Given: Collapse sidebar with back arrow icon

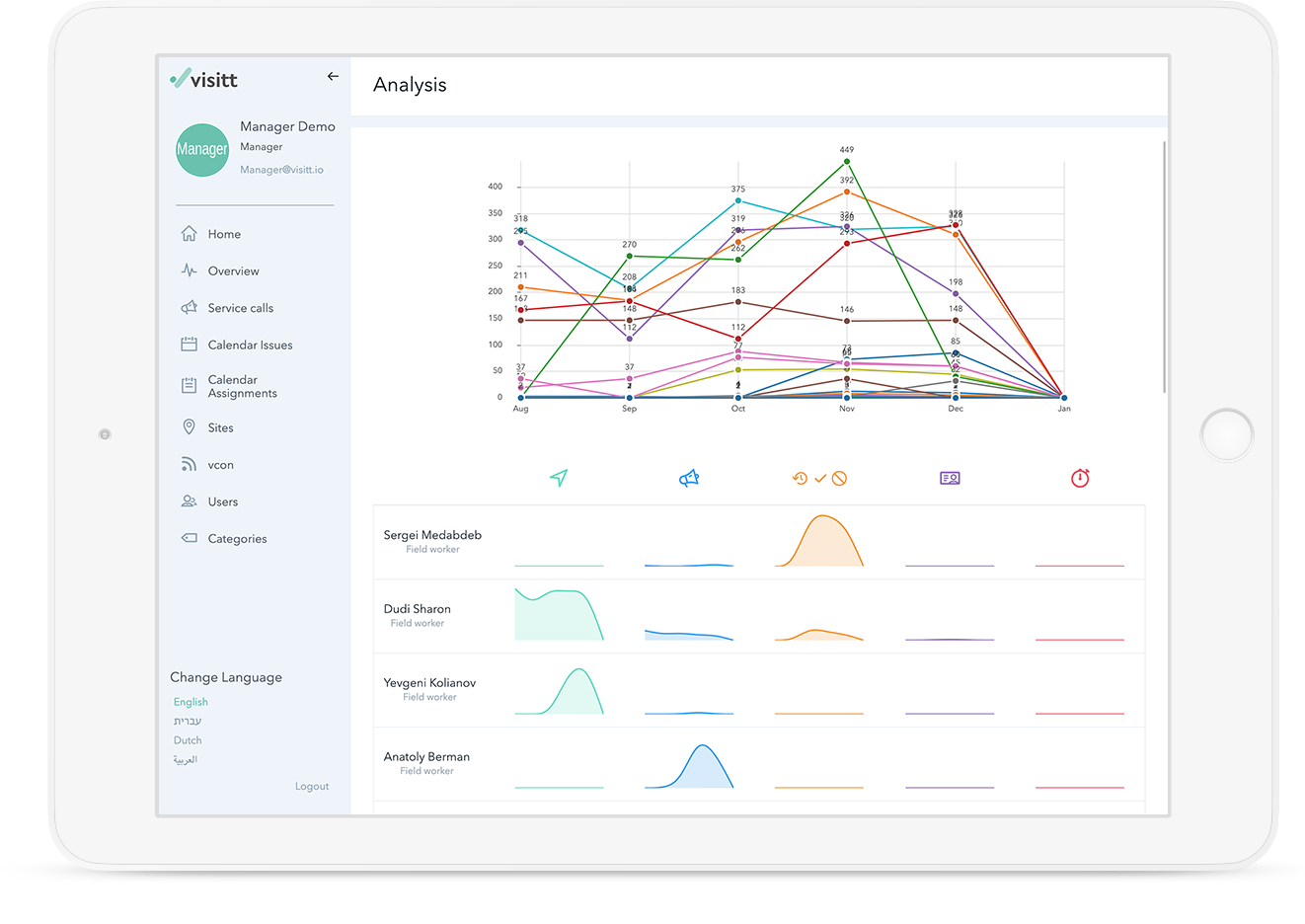Looking at the screenshot, I should pyautogui.click(x=333, y=76).
